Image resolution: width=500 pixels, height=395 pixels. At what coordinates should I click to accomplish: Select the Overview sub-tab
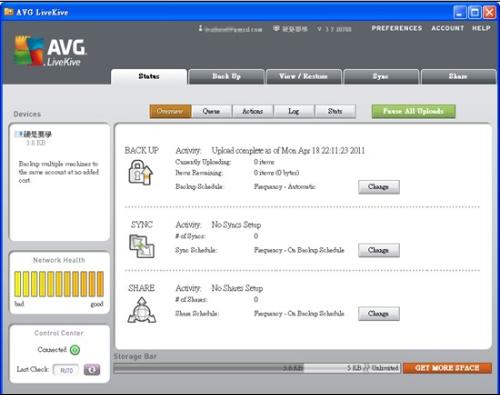(170, 111)
